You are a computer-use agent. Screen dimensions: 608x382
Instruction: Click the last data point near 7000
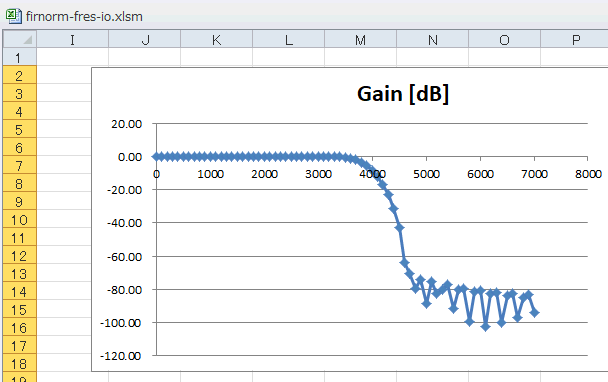point(535,312)
